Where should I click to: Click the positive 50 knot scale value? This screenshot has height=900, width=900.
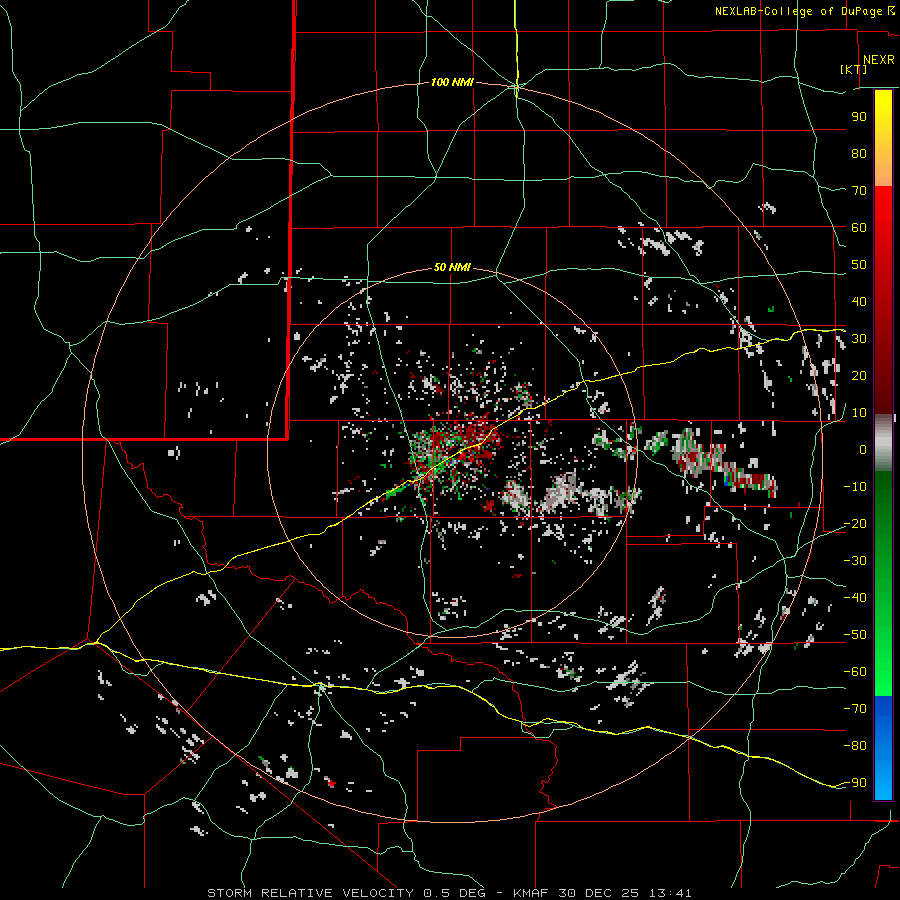click(x=859, y=265)
